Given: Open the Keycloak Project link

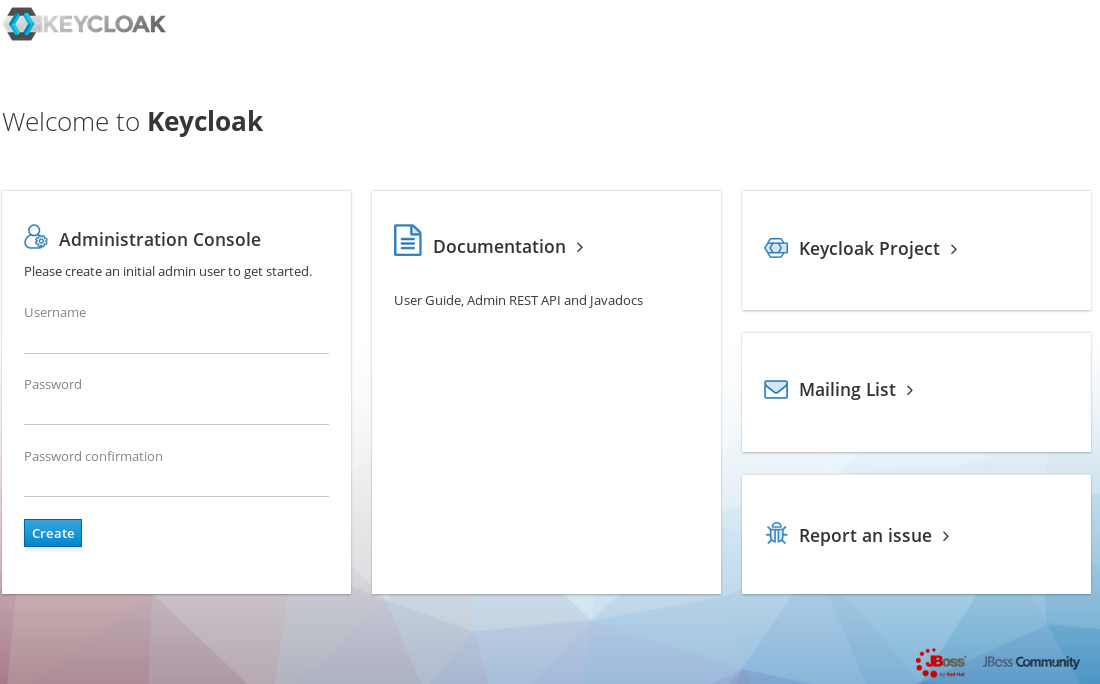Looking at the screenshot, I should tap(868, 249).
